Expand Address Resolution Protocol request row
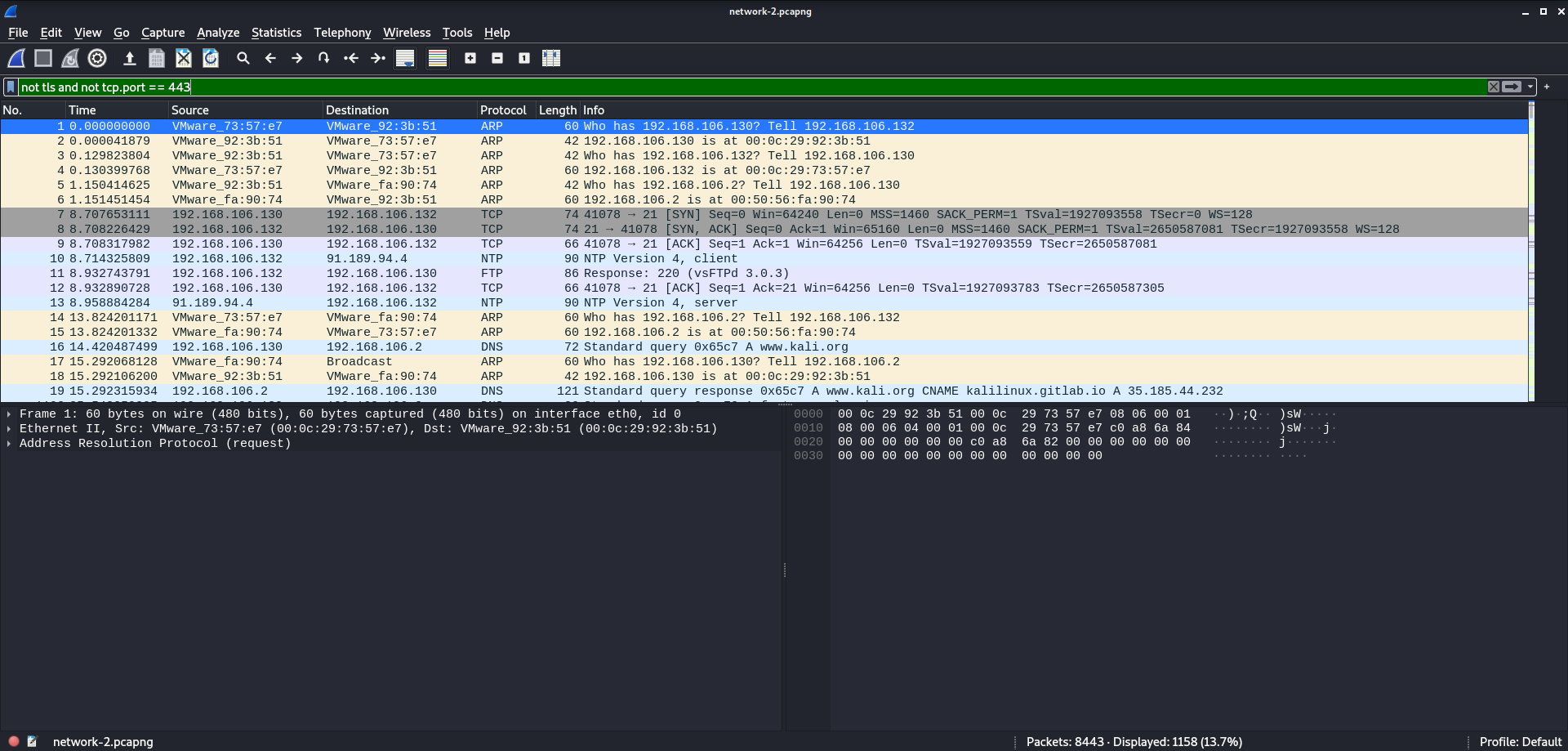 [x=9, y=443]
